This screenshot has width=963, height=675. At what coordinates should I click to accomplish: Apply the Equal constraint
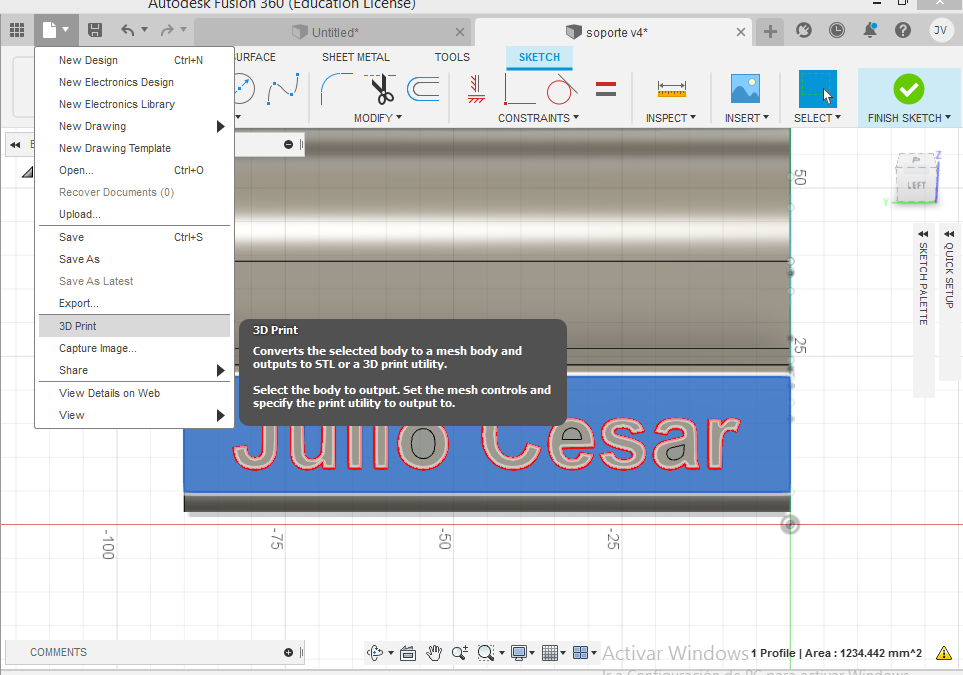(606, 89)
